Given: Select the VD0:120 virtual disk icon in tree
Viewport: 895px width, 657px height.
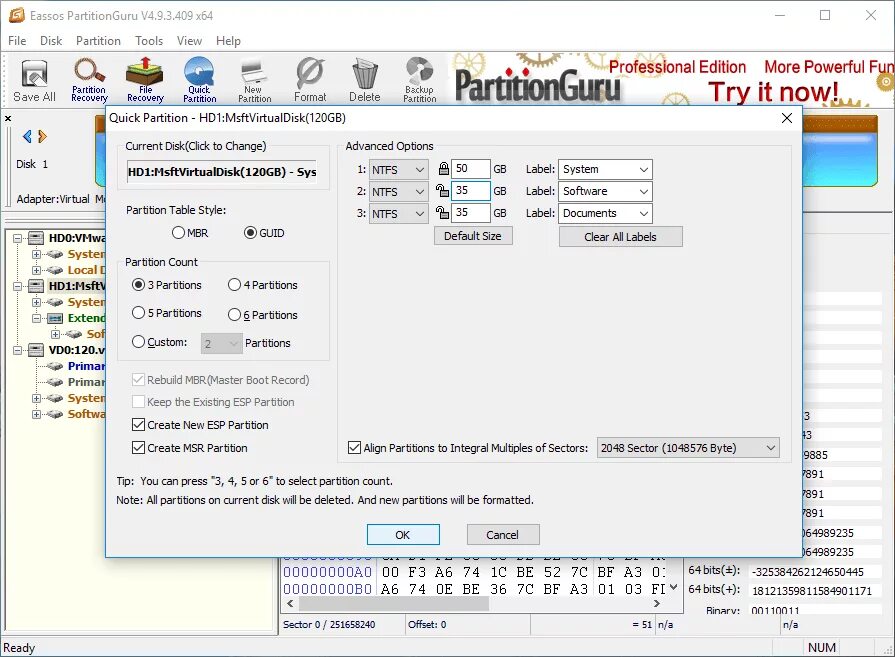Looking at the screenshot, I should pos(36,349).
